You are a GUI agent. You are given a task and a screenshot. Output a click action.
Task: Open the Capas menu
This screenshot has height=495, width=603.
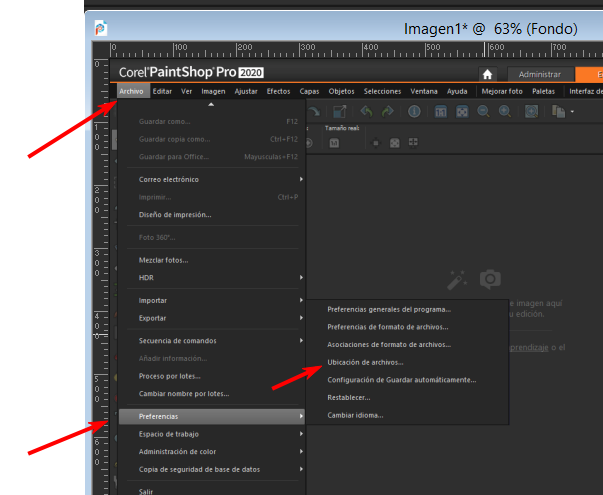coord(310,91)
